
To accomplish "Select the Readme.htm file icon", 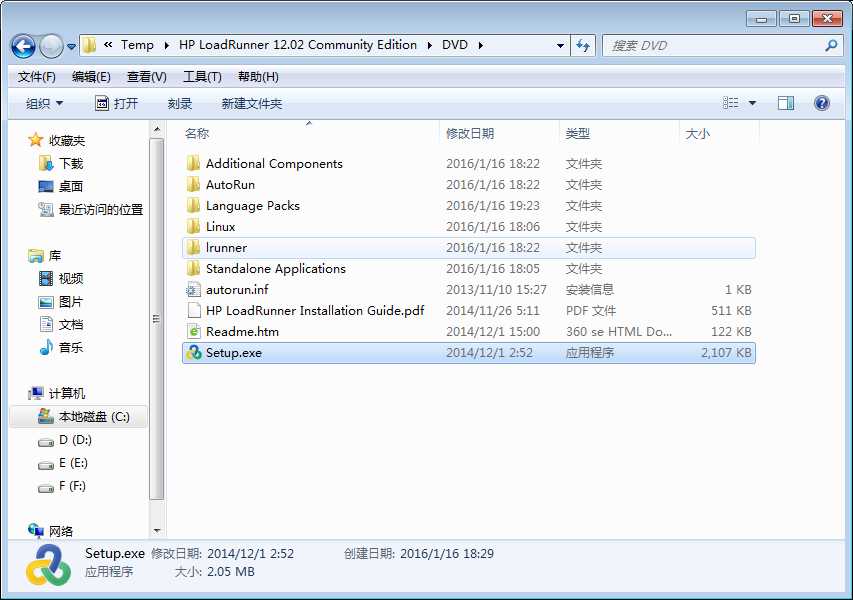I will (193, 331).
